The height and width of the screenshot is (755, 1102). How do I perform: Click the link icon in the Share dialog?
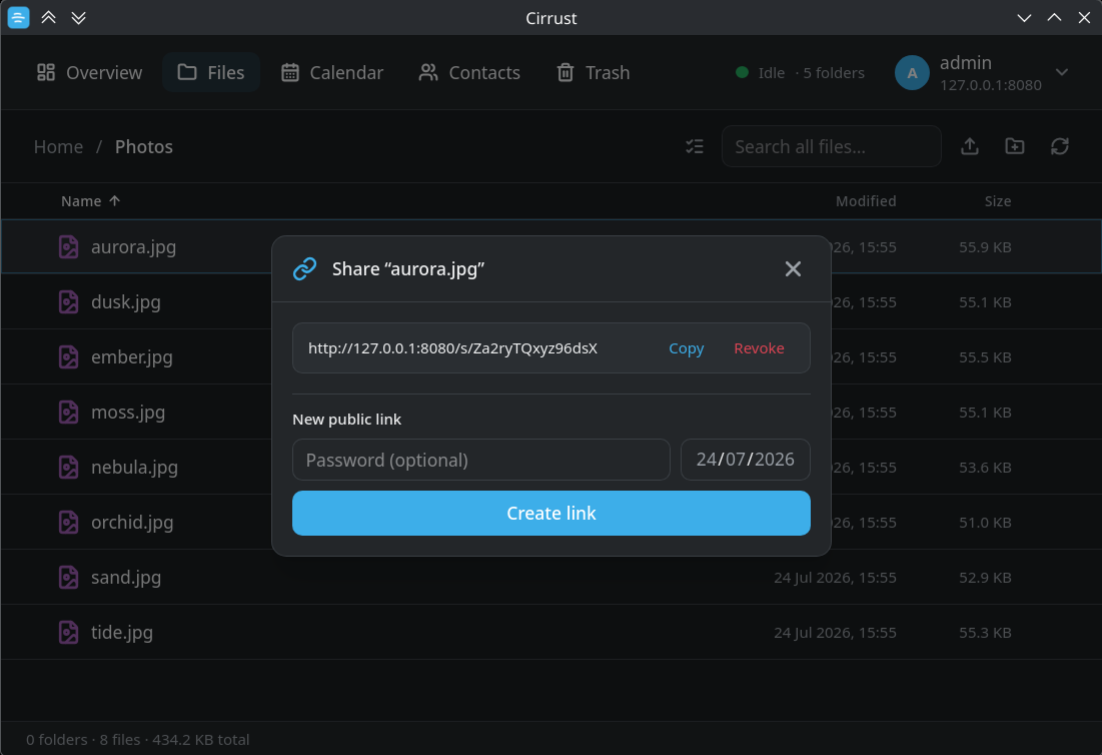(x=305, y=269)
